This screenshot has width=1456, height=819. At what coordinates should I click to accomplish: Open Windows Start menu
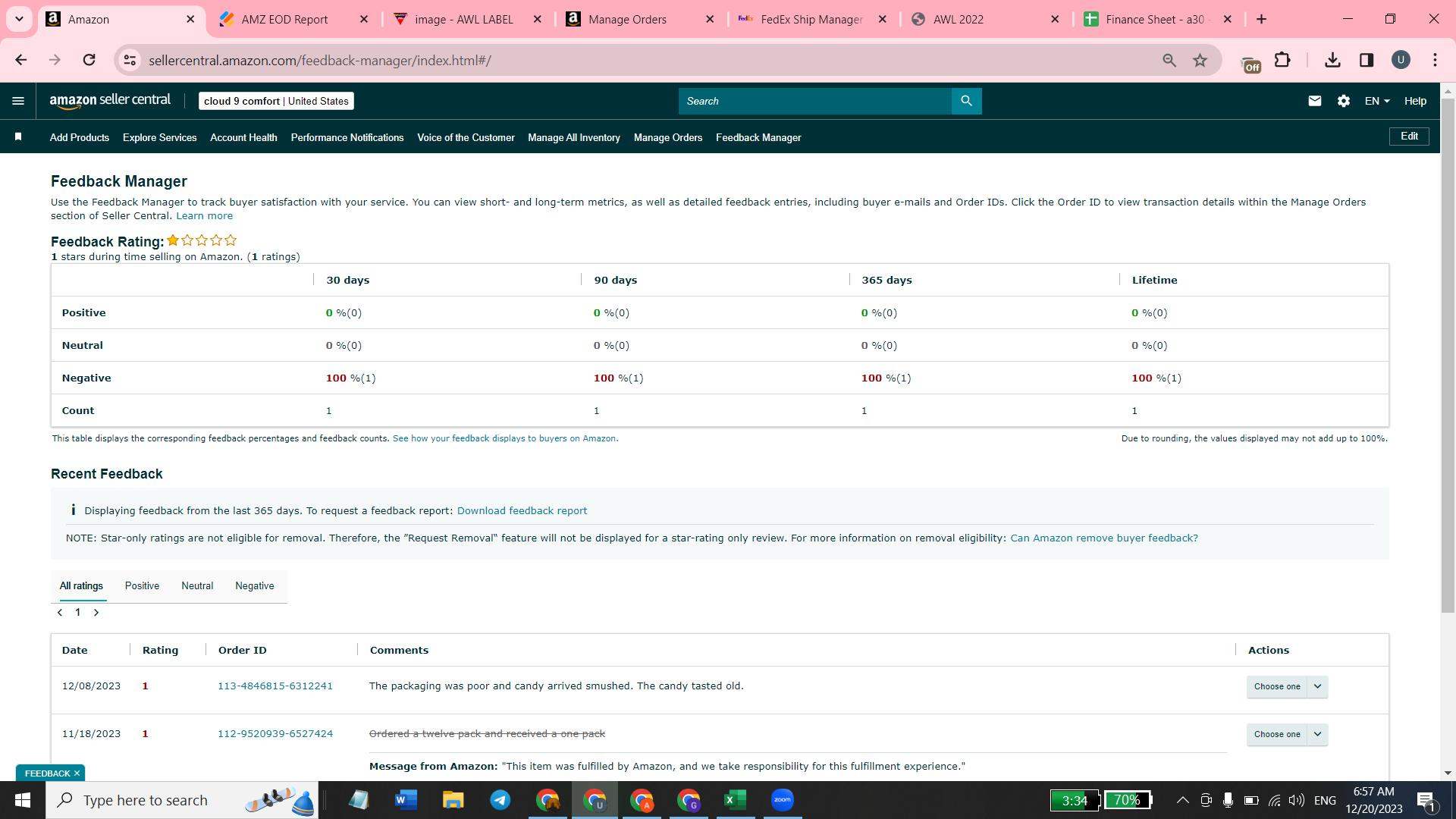(23, 800)
